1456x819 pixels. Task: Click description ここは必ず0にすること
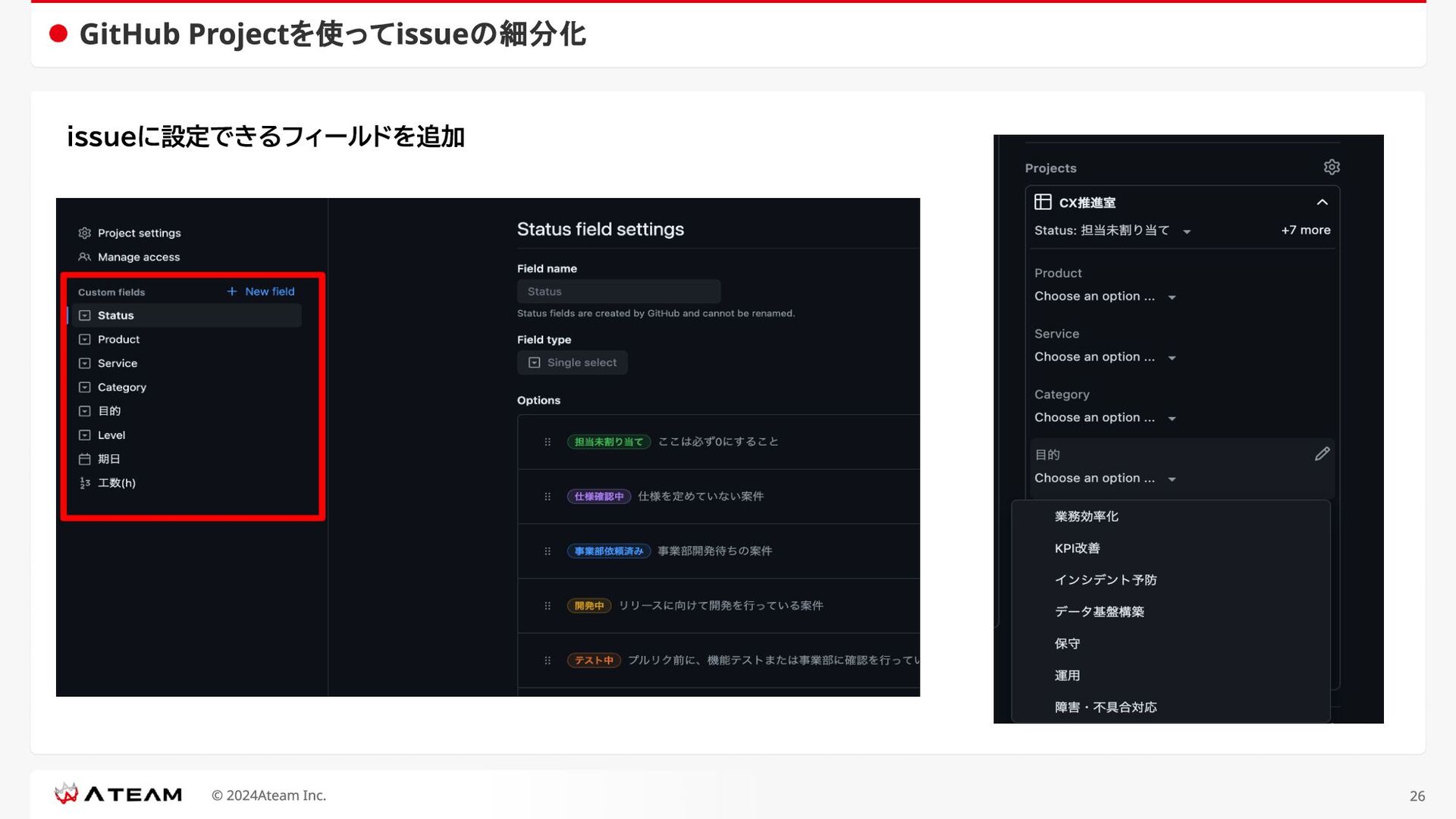pyautogui.click(x=718, y=441)
